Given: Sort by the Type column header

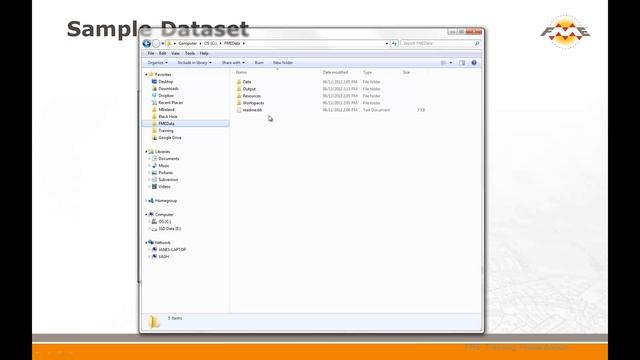Looking at the screenshot, I should [367, 72].
